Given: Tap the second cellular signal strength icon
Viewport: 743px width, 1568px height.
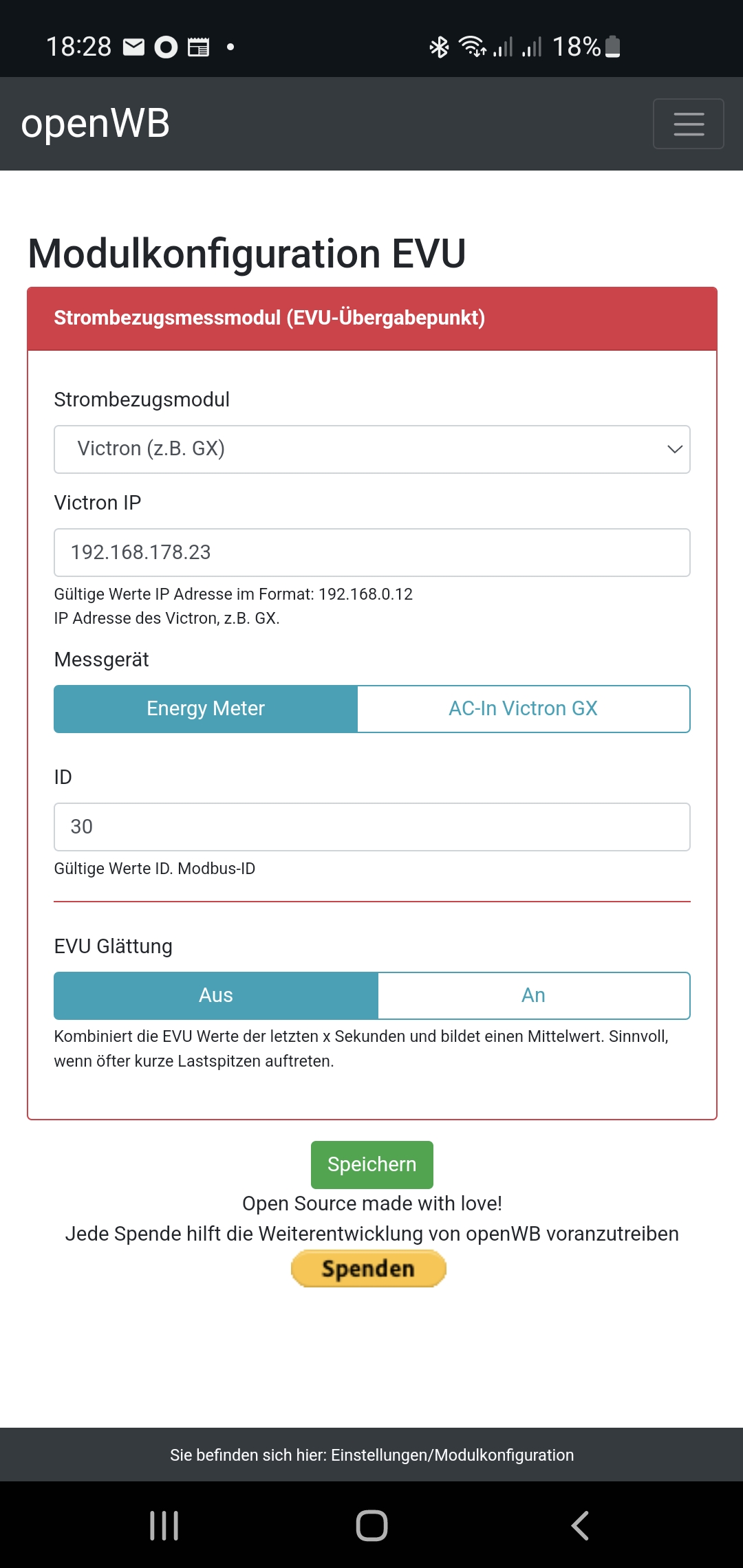Looking at the screenshot, I should [x=532, y=47].
